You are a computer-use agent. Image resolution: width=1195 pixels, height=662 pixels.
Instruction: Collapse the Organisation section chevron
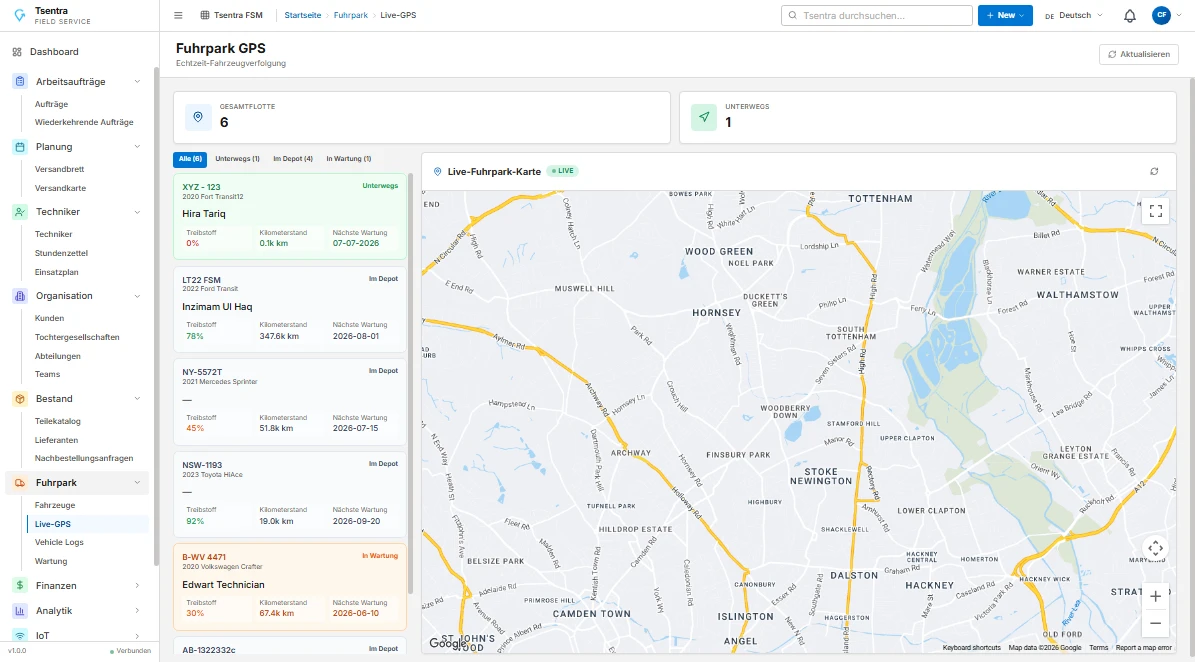(137, 296)
